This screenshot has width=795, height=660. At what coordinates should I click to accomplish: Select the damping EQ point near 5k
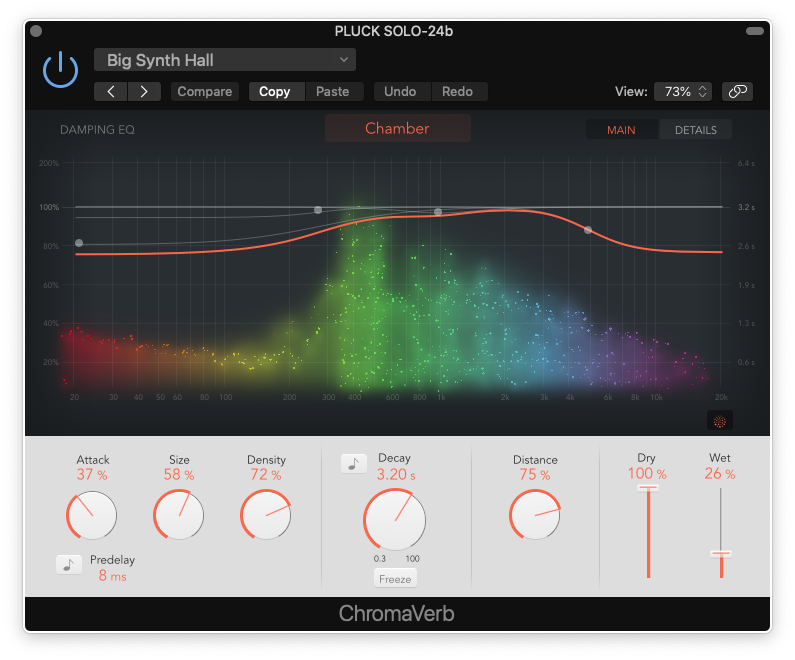click(x=588, y=230)
